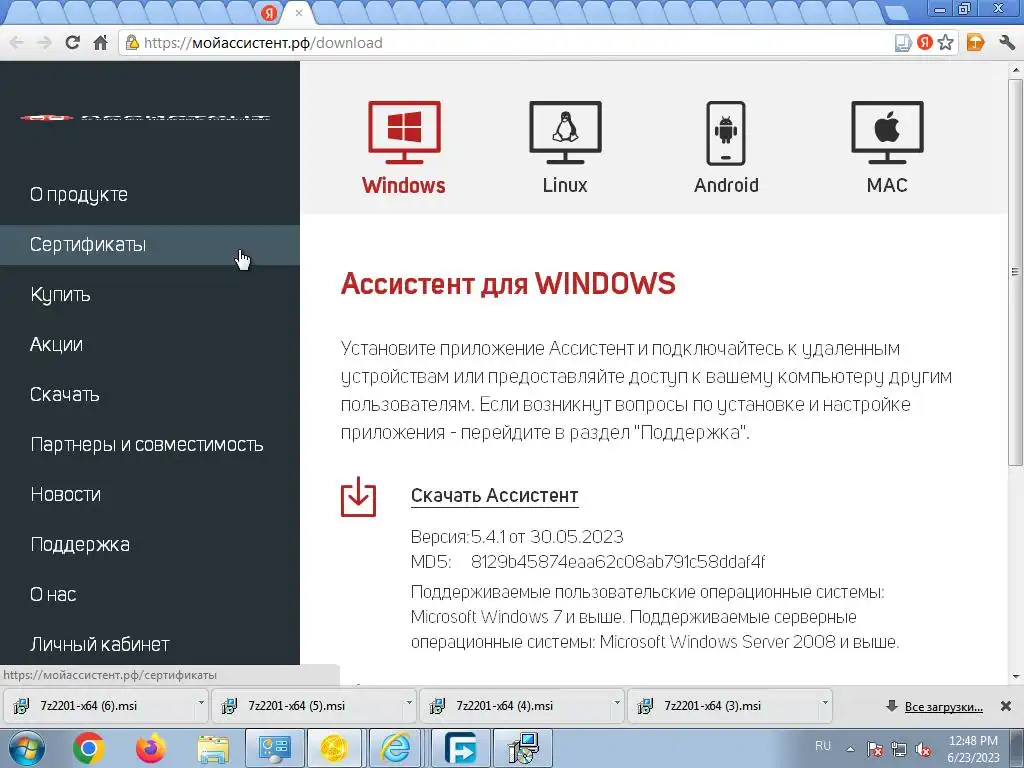Open the Скачать sidebar menu item
Screen dimensions: 1024x768
click(65, 394)
